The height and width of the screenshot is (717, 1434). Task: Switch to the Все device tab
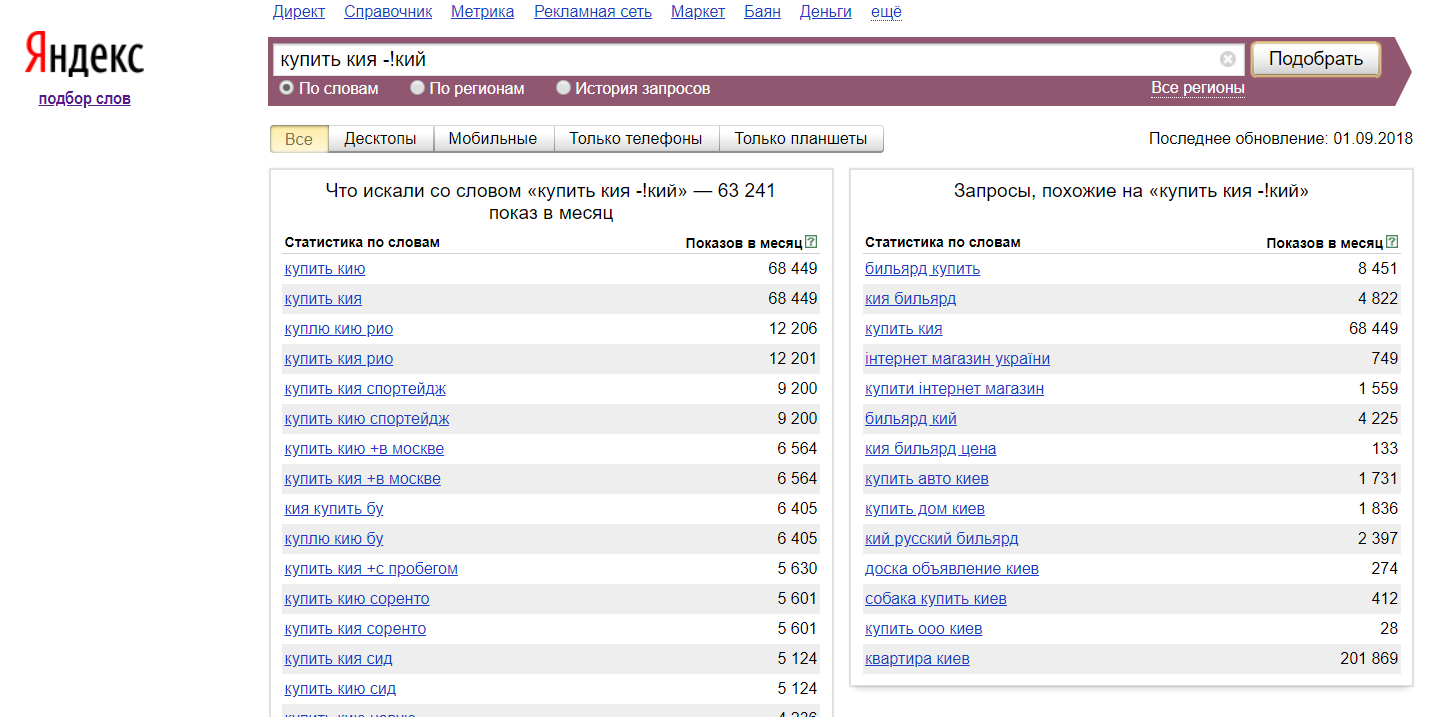tap(299, 139)
